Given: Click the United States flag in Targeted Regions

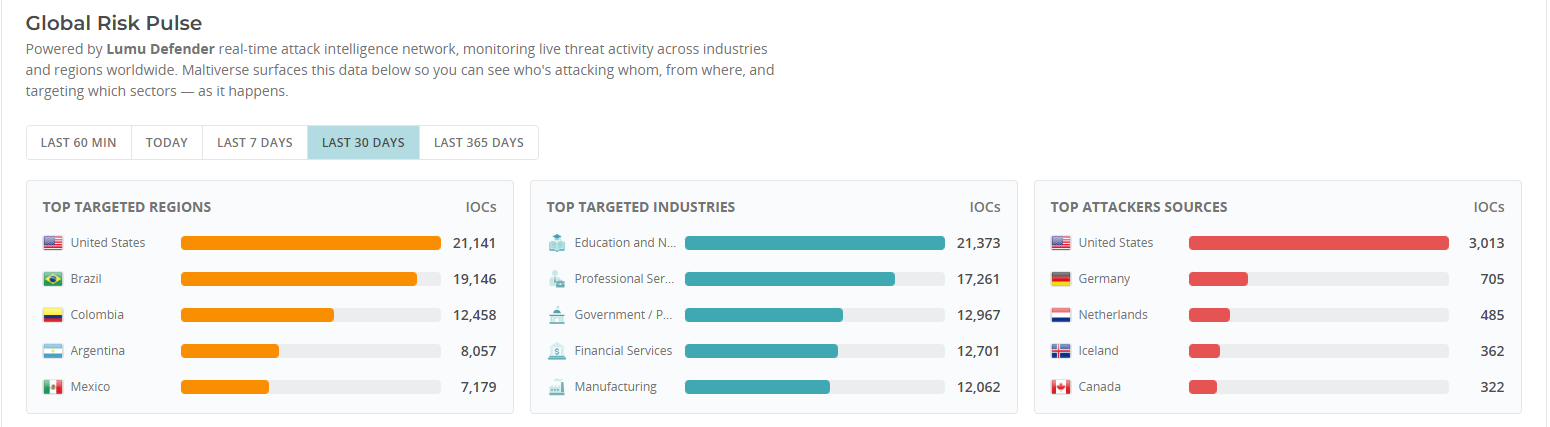Looking at the screenshot, I should [53, 243].
